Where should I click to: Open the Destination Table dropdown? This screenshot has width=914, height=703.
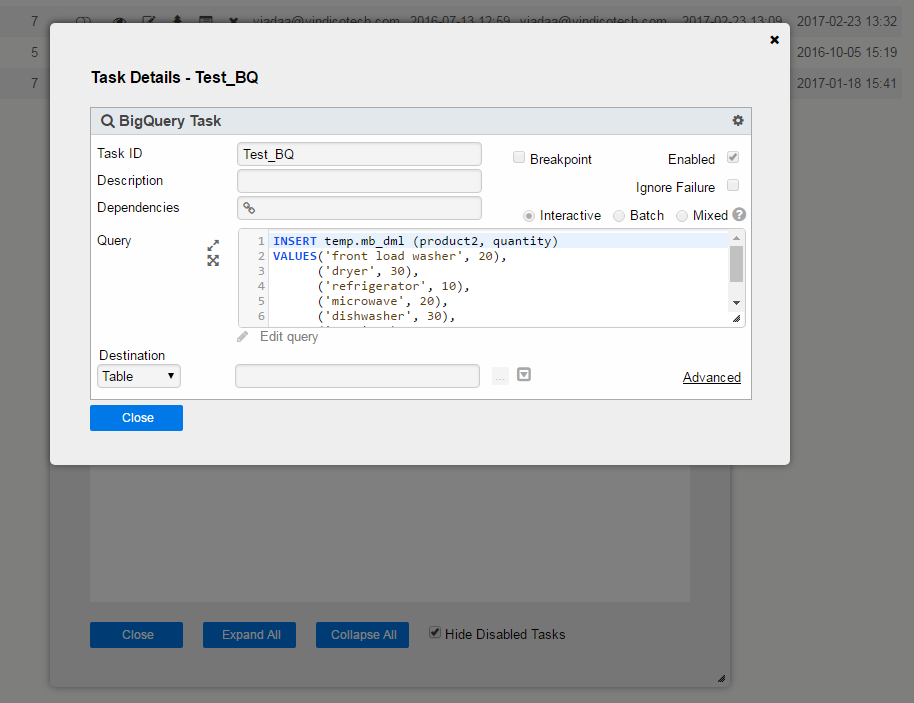coord(139,377)
